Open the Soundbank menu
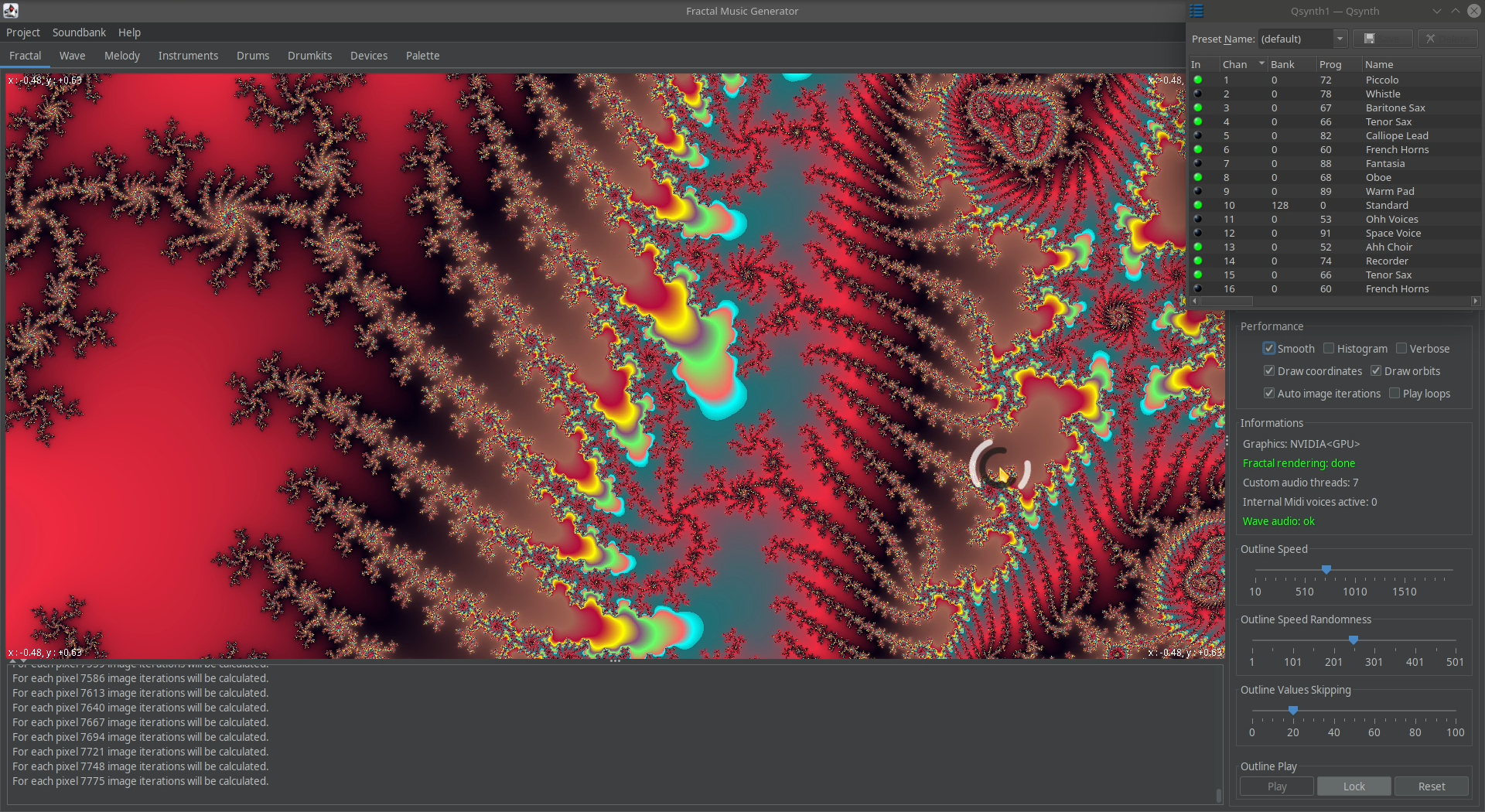The height and width of the screenshot is (812, 1485). pyautogui.click(x=79, y=32)
